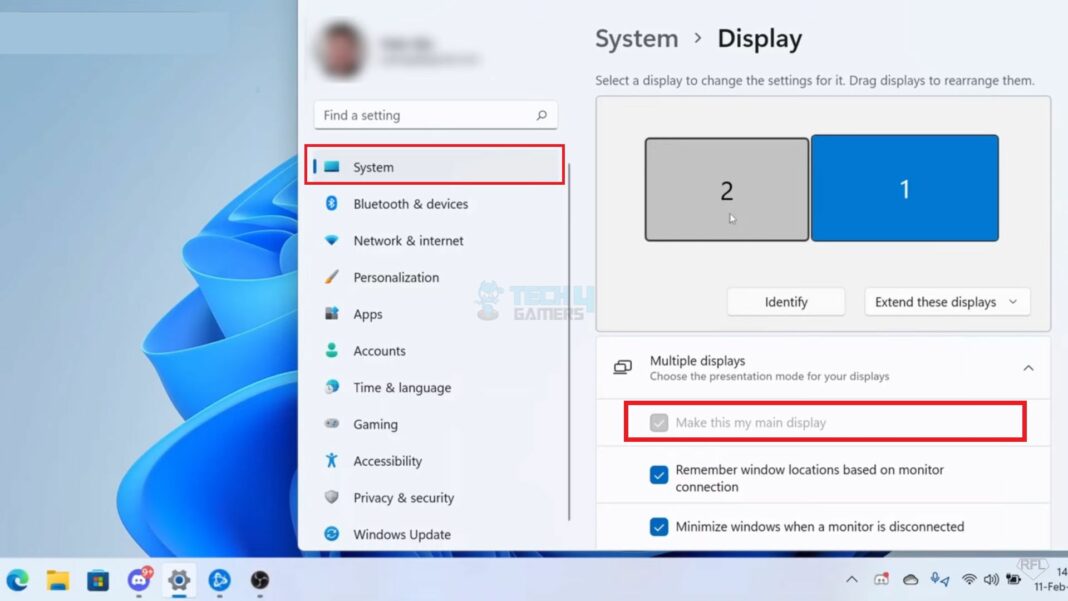The image size is (1068, 601).
Task: Select monitor 2 in the display diagram
Action: pos(726,188)
